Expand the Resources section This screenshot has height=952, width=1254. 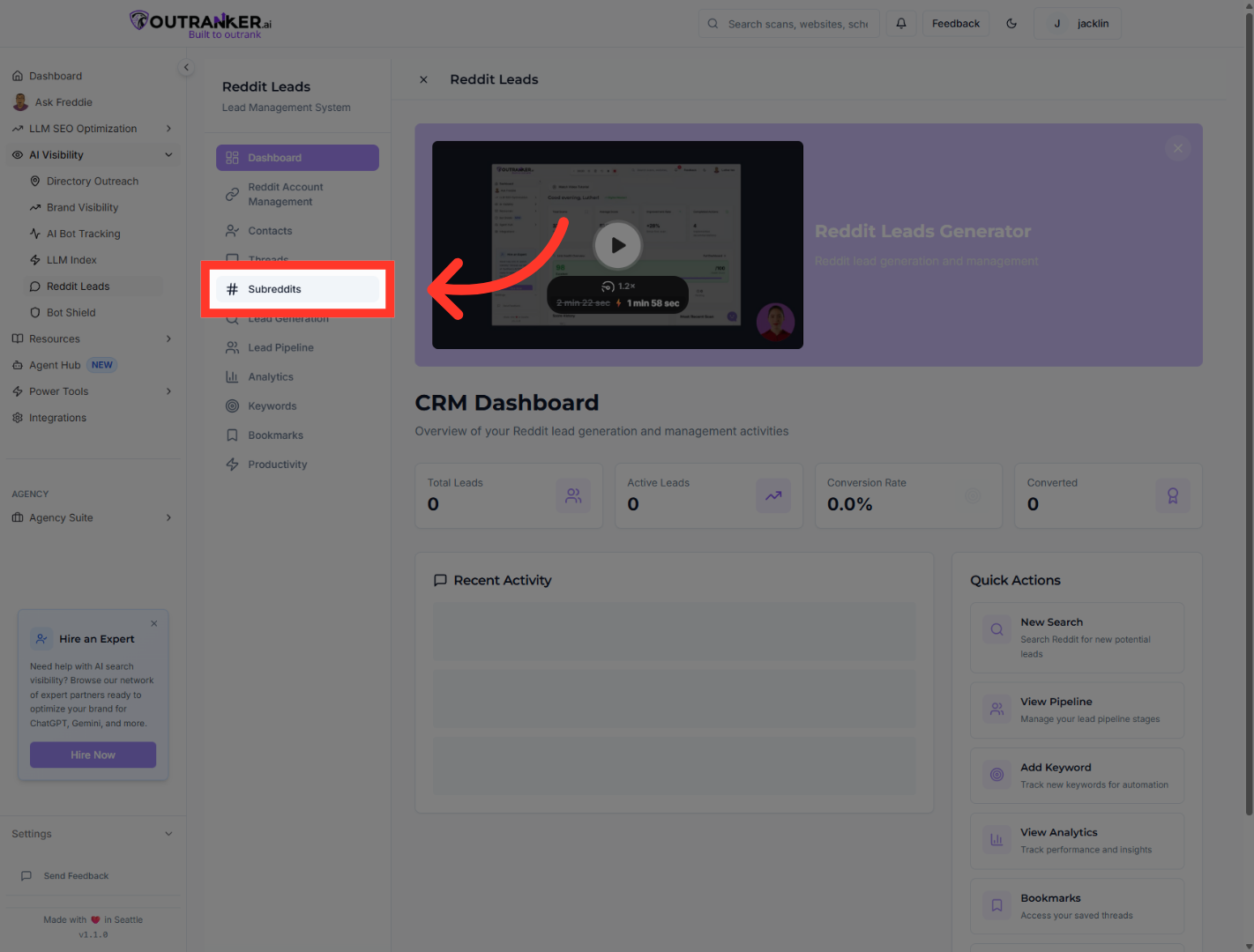pos(93,339)
